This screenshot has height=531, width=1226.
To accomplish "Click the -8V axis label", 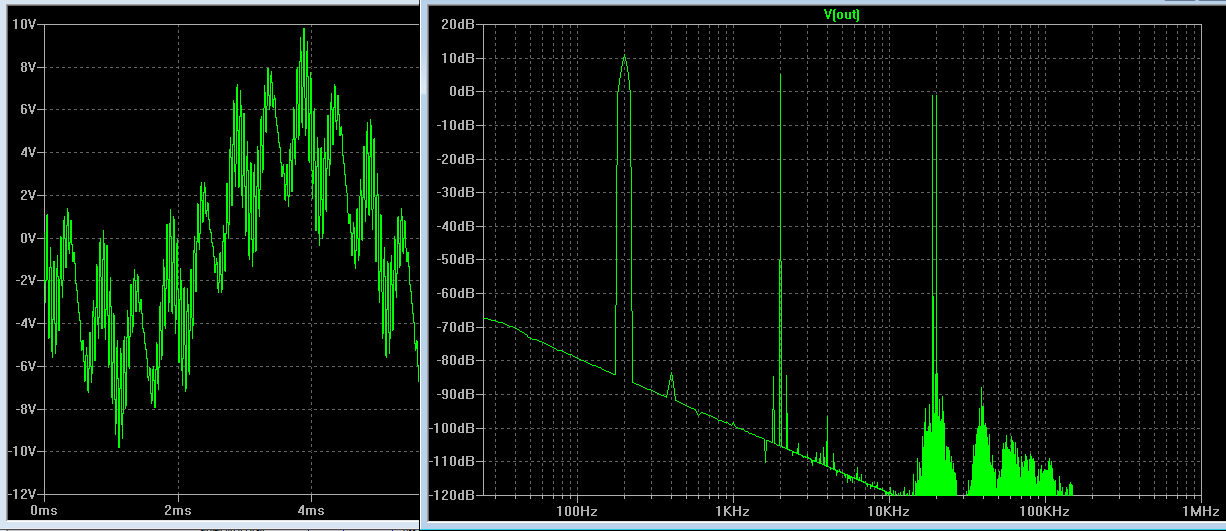I will 24,409.
